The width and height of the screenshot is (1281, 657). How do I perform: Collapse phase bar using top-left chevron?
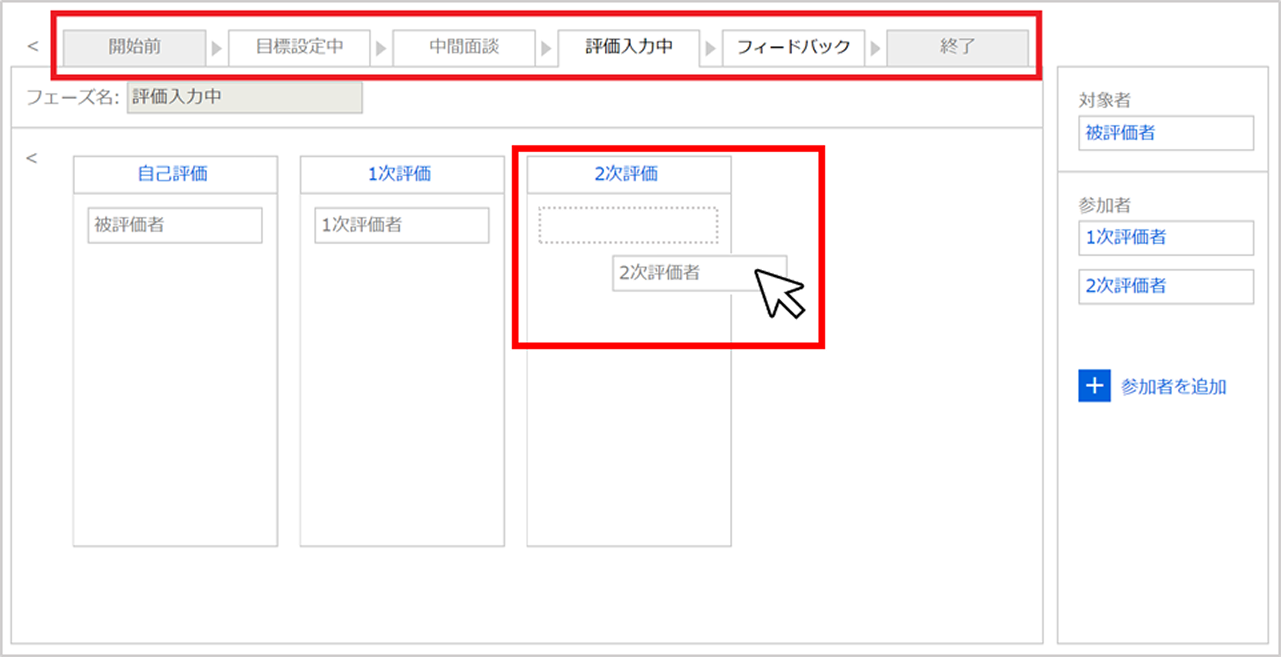32,46
